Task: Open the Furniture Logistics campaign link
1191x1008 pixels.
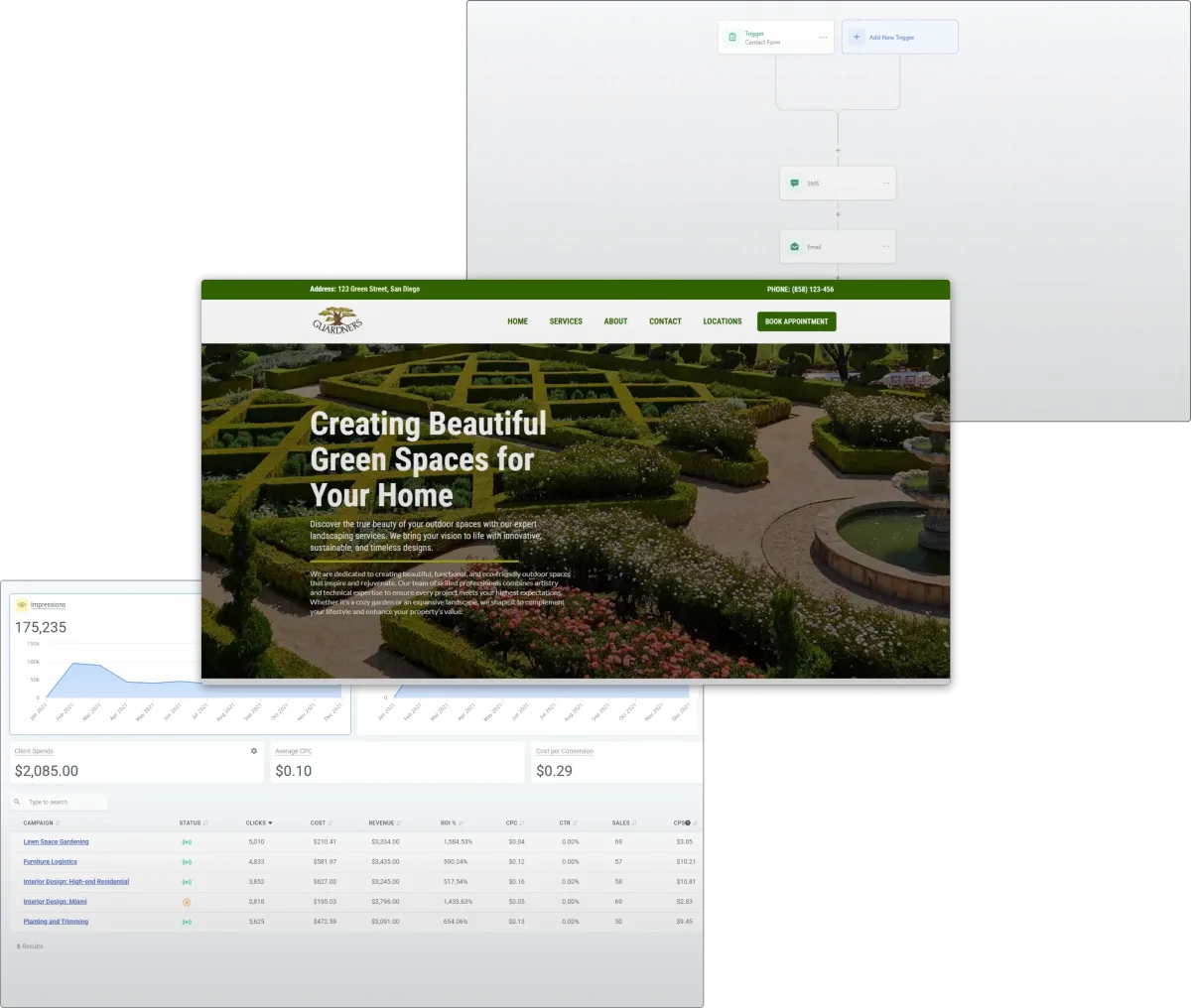Action: point(50,861)
